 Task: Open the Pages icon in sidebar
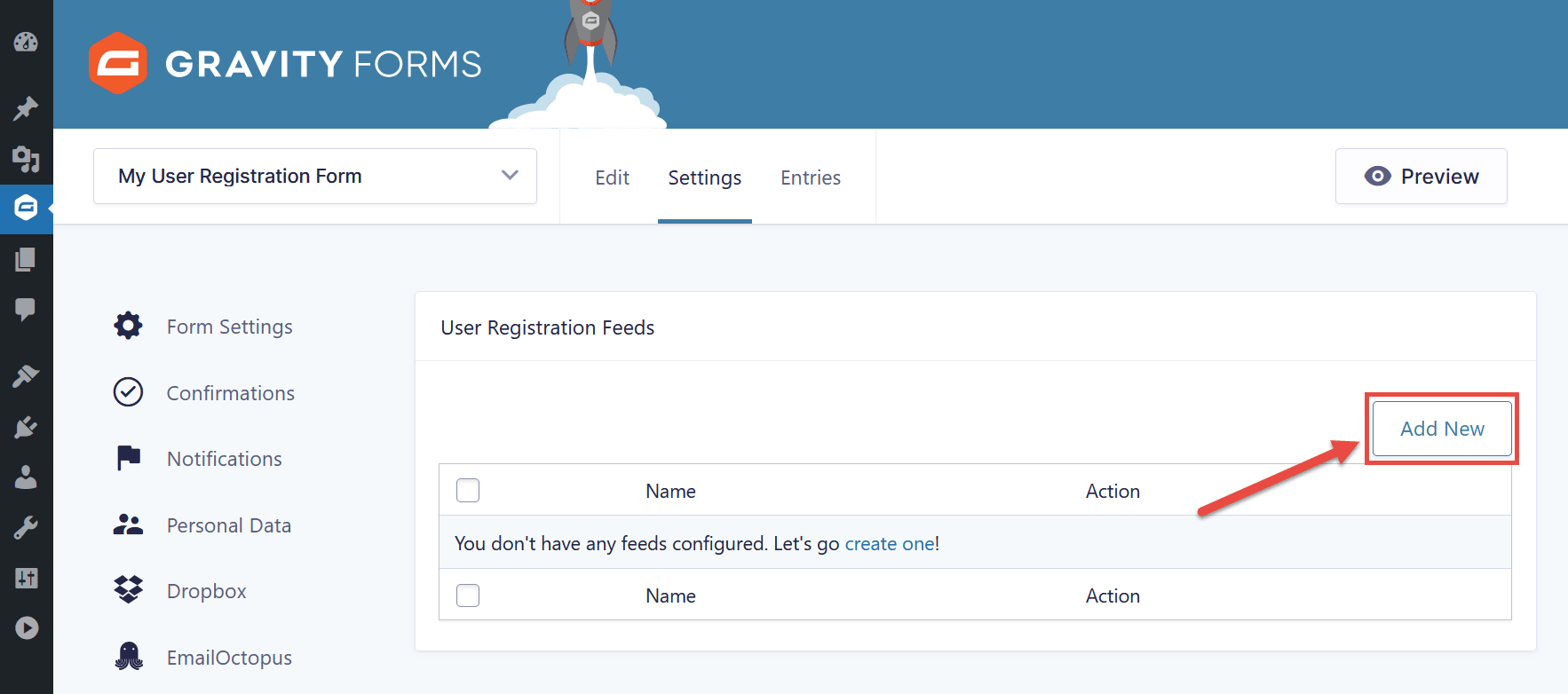(x=26, y=259)
